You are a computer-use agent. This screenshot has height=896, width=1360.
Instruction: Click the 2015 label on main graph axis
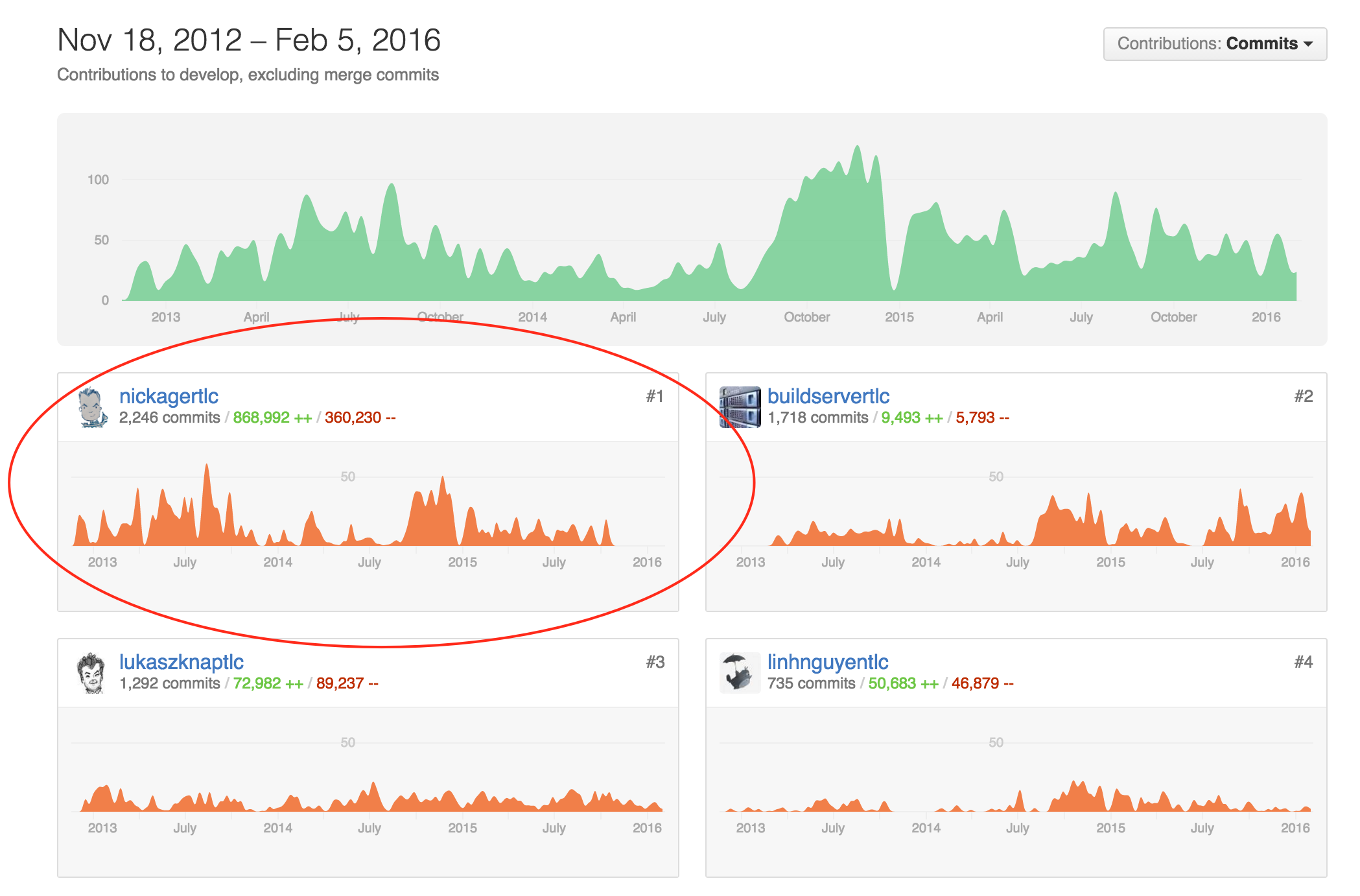coord(899,318)
